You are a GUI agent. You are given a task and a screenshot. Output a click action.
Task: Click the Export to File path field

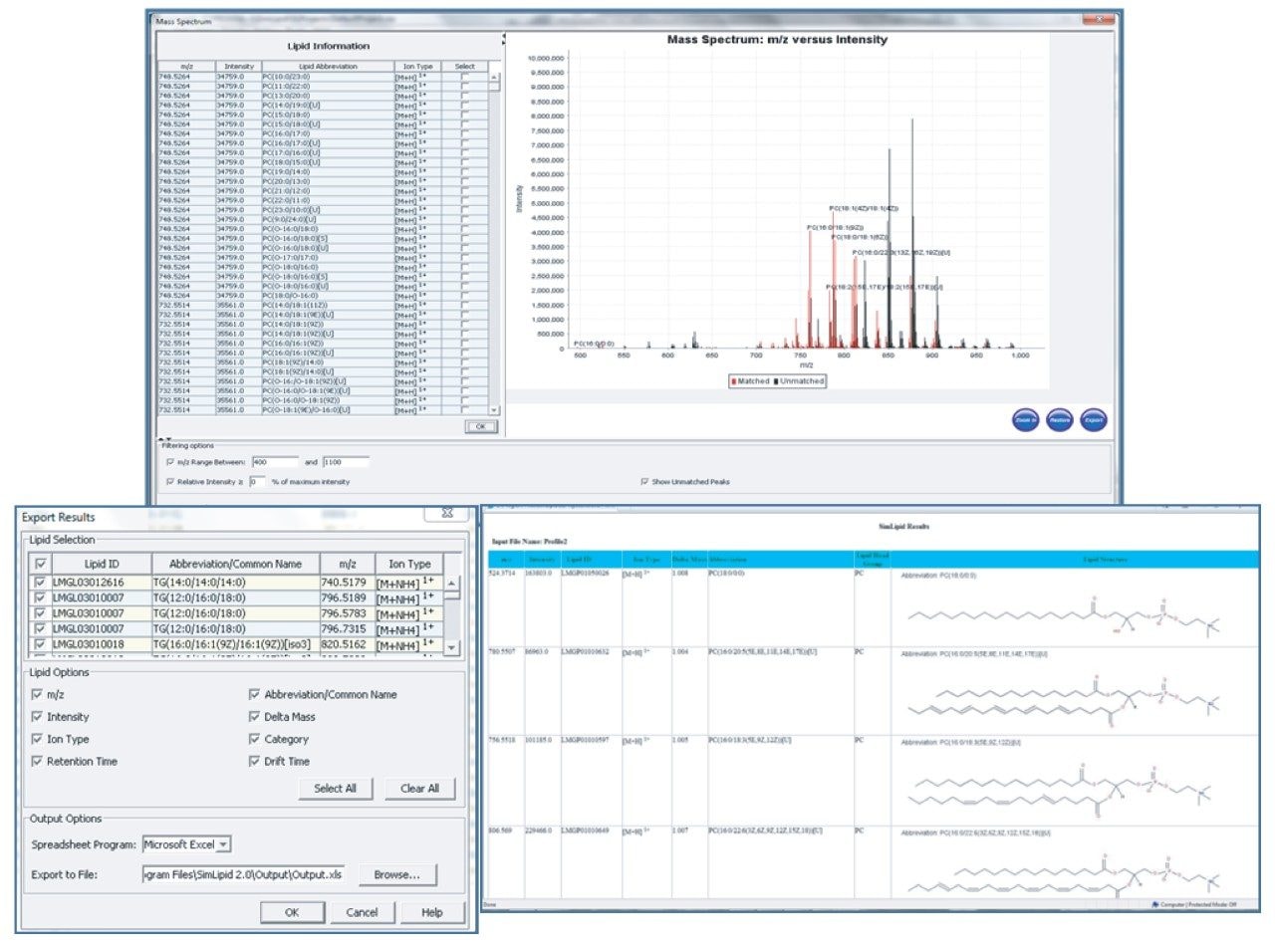click(244, 875)
